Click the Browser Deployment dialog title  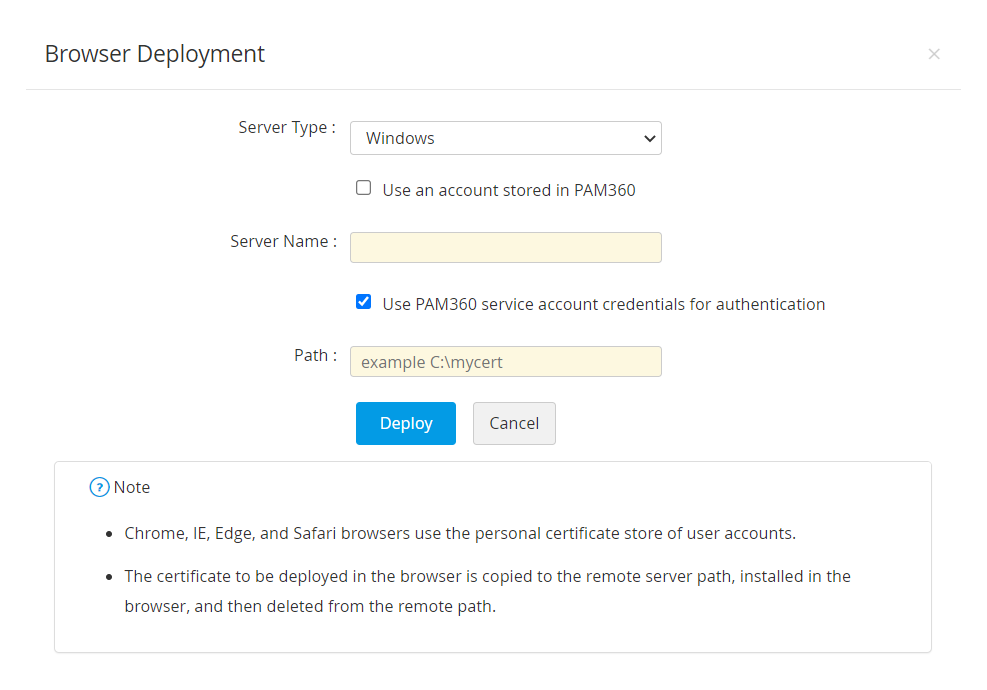(x=155, y=54)
